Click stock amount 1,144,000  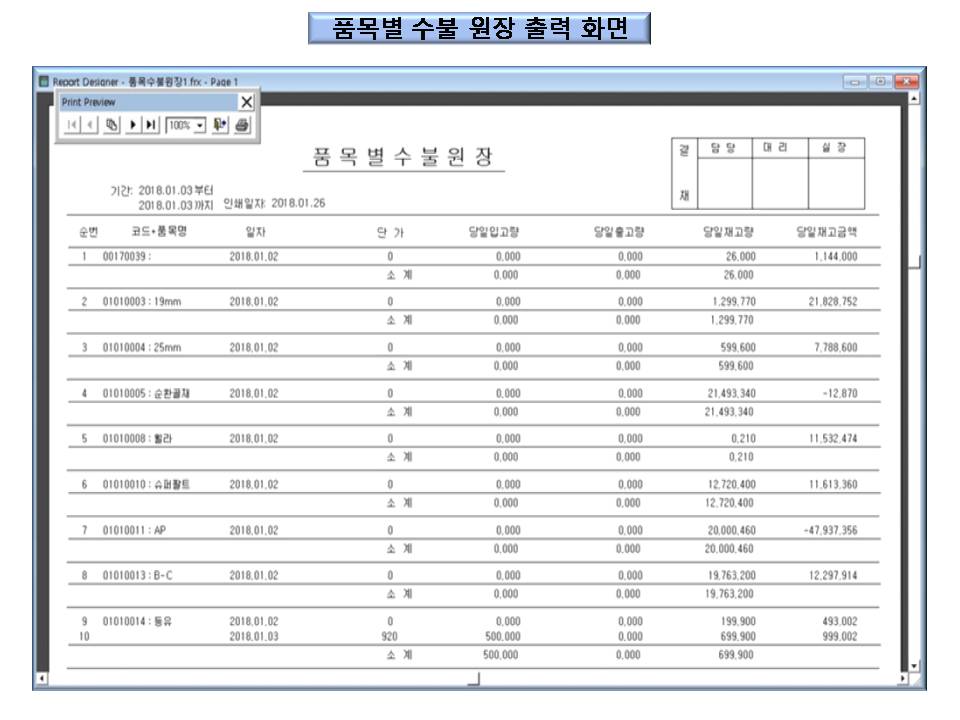tap(836, 257)
